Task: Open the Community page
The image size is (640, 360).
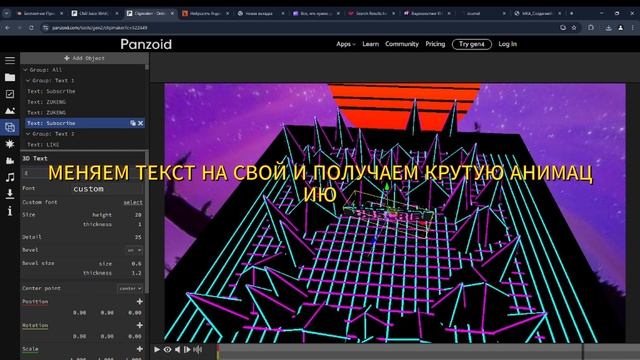Action: (x=402, y=44)
